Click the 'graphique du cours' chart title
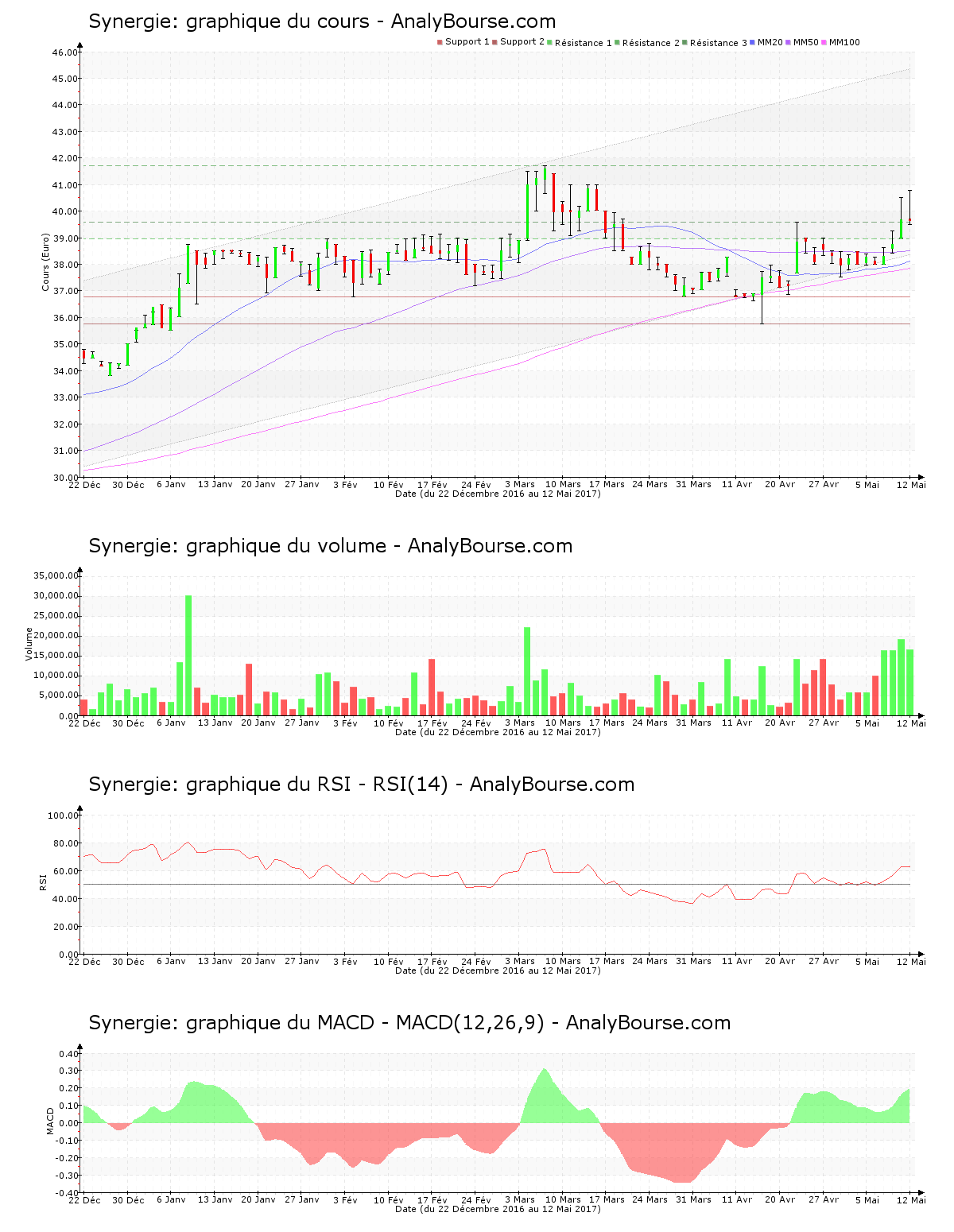Viewport: 954px width, 1232px height. (x=322, y=21)
